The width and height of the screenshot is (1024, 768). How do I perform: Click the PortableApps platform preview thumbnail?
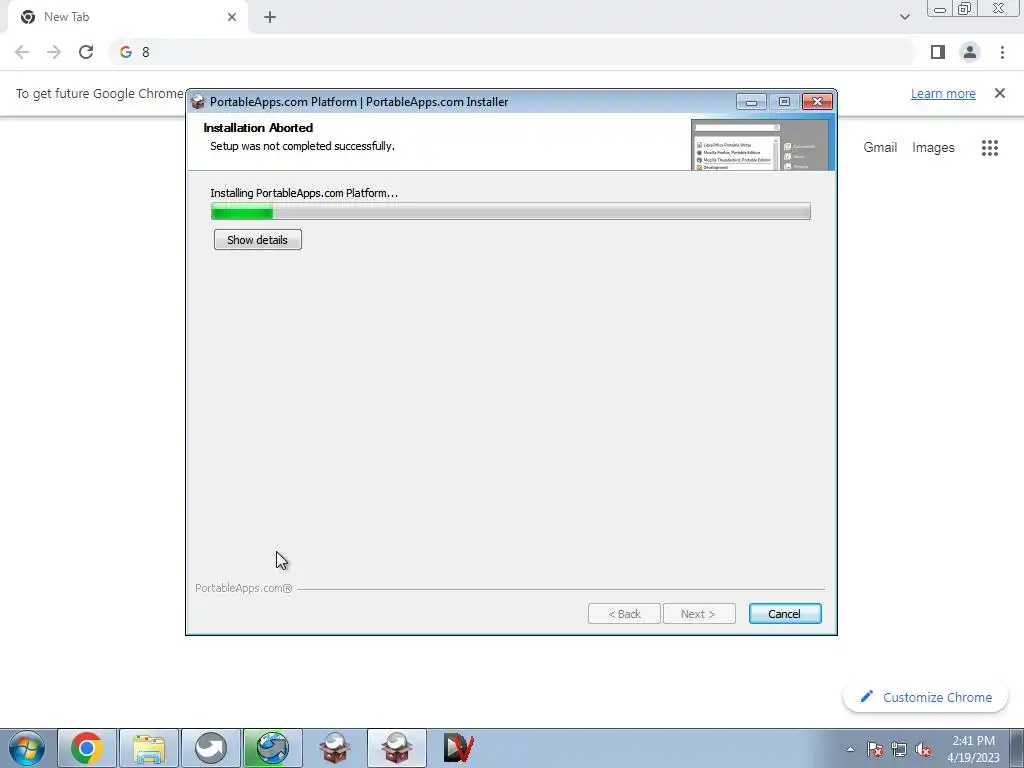click(761, 144)
